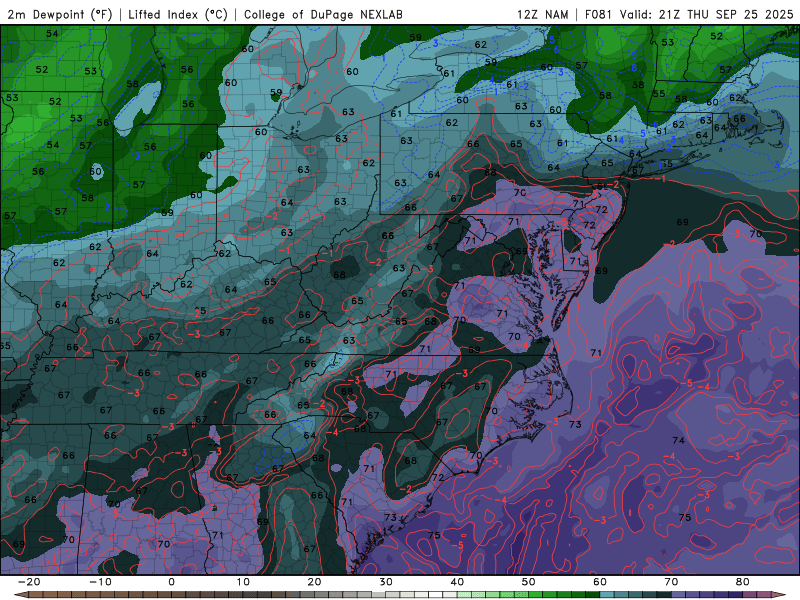This screenshot has height=600, width=800.
Task: Click the '-10' color scale label
Action: pyautogui.click(x=100, y=582)
